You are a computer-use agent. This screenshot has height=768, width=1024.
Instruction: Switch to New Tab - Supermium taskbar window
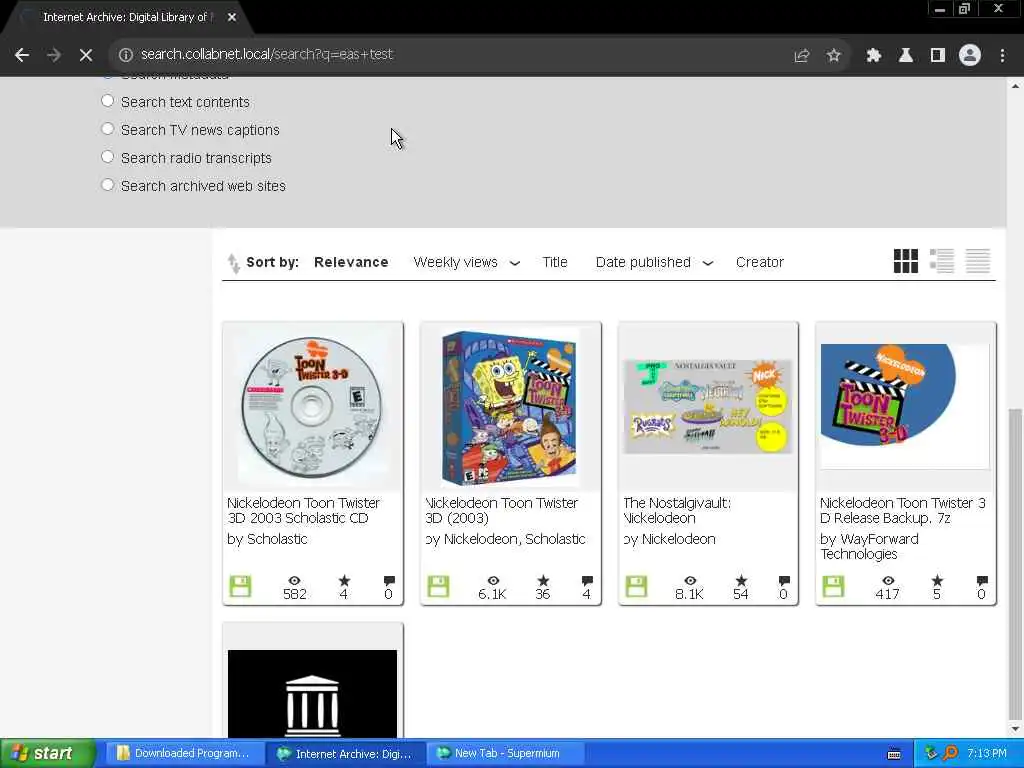[506, 753]
